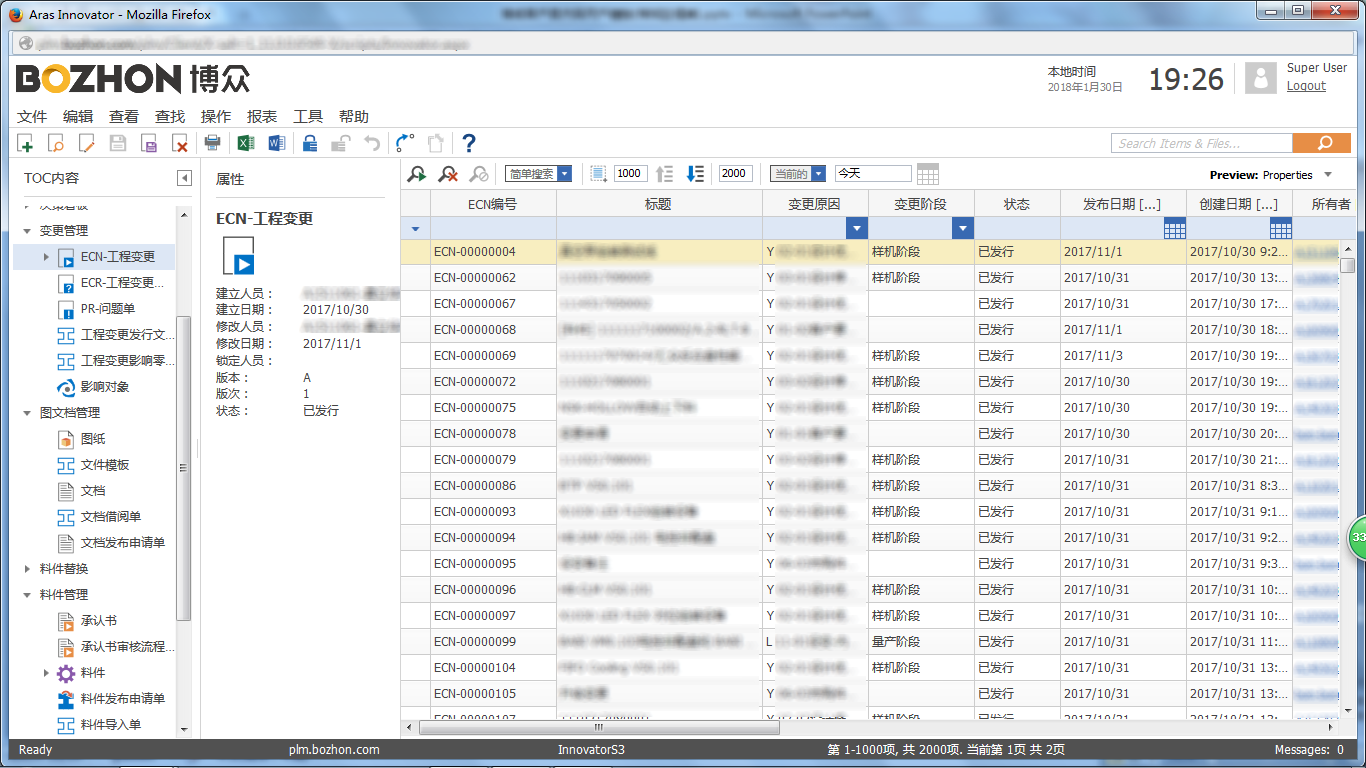Image resolution: width=1366 pixels, height=768 pixels.
Task: Select 承认书 in the TOC tree
Action: (x=99, y=621)
